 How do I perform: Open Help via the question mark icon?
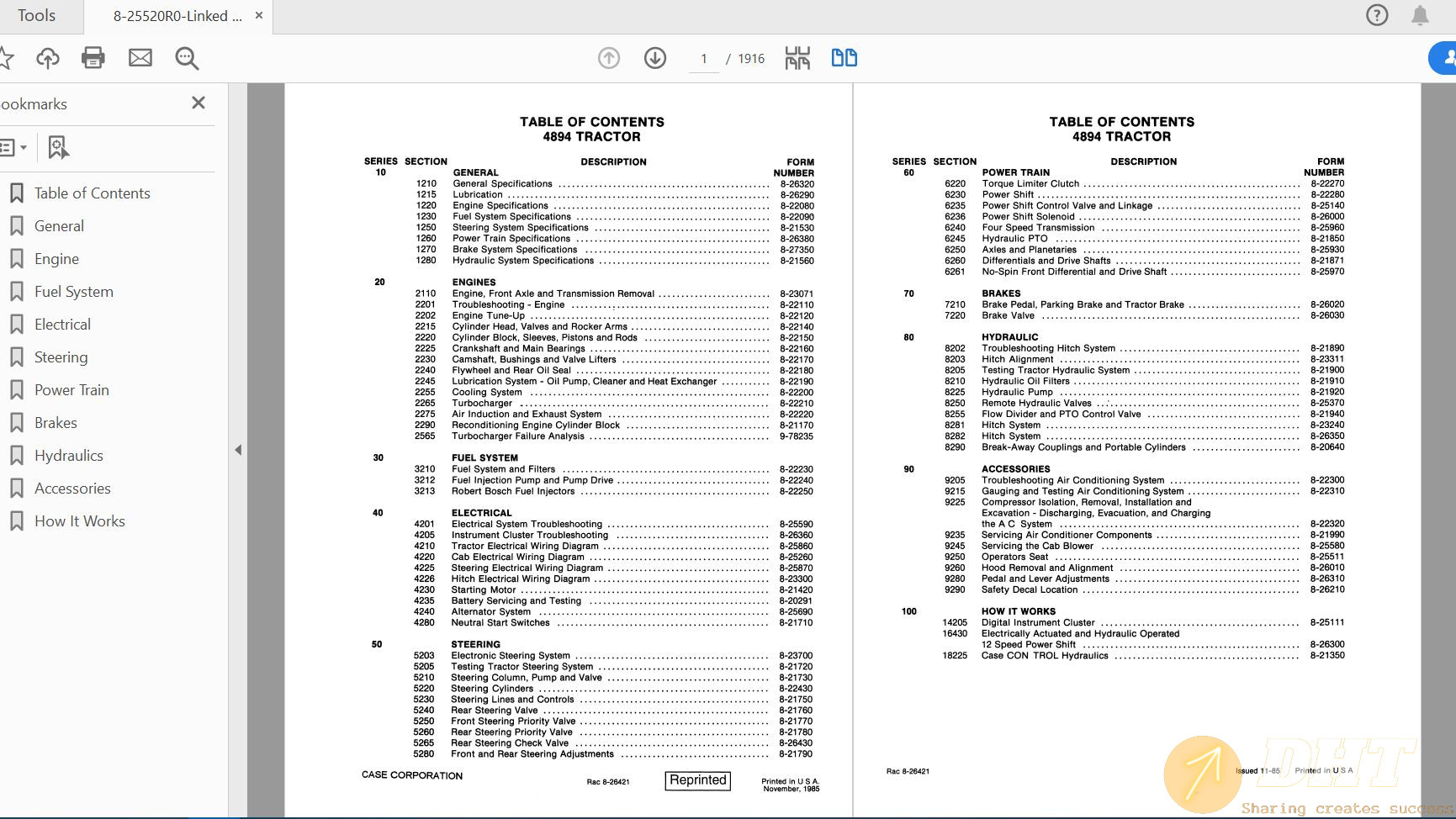tap(1377, 15)
